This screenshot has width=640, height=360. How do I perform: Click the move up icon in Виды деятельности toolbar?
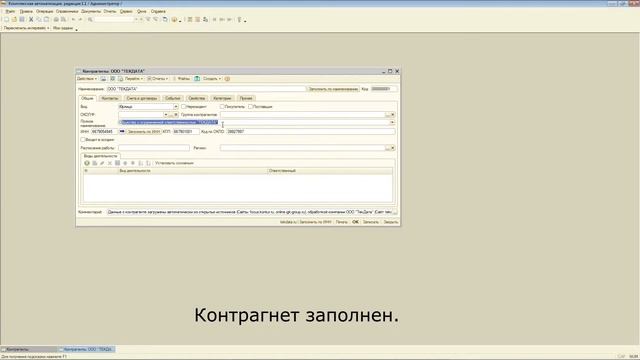(125, 163)
